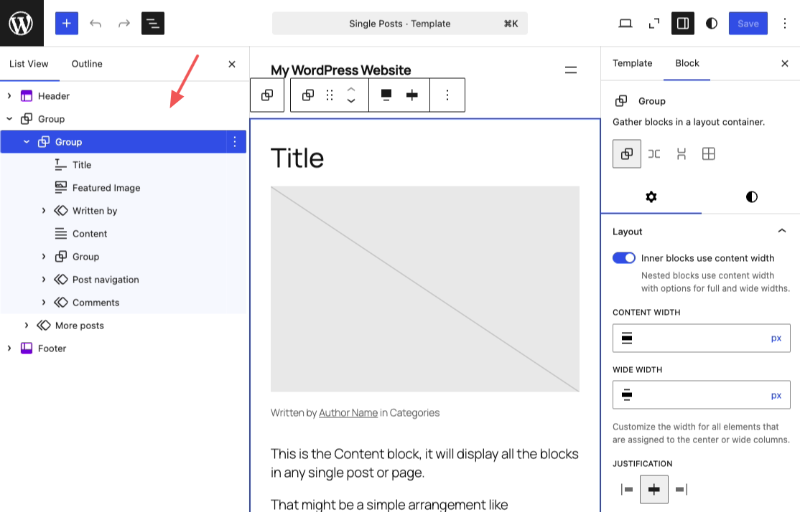Screen dimensions: 800x512
Task: Expand the nested Group below Content
Action: pyautogui.click(x=43, y=257)
